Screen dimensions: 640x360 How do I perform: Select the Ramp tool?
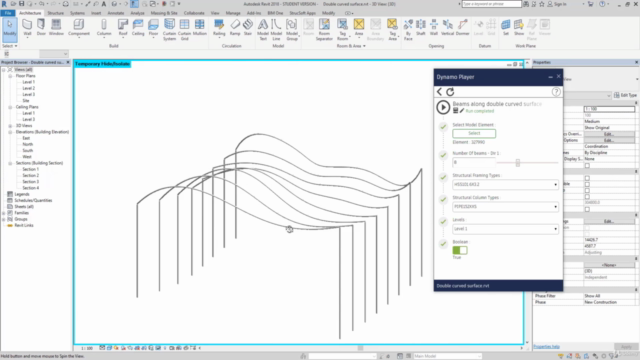tap(235, 28)
